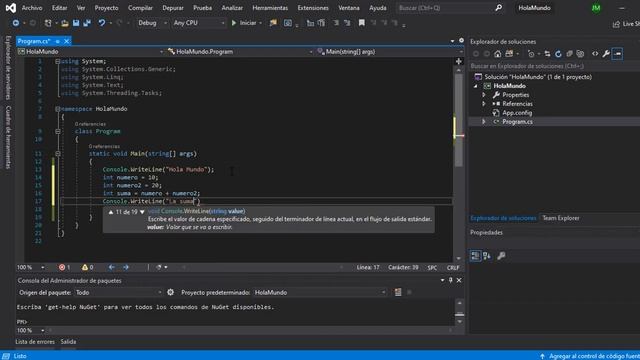Expand the Referencias node in Solution Explorer
This screenshot has height=360, width=640.
[x=484, y=104]
